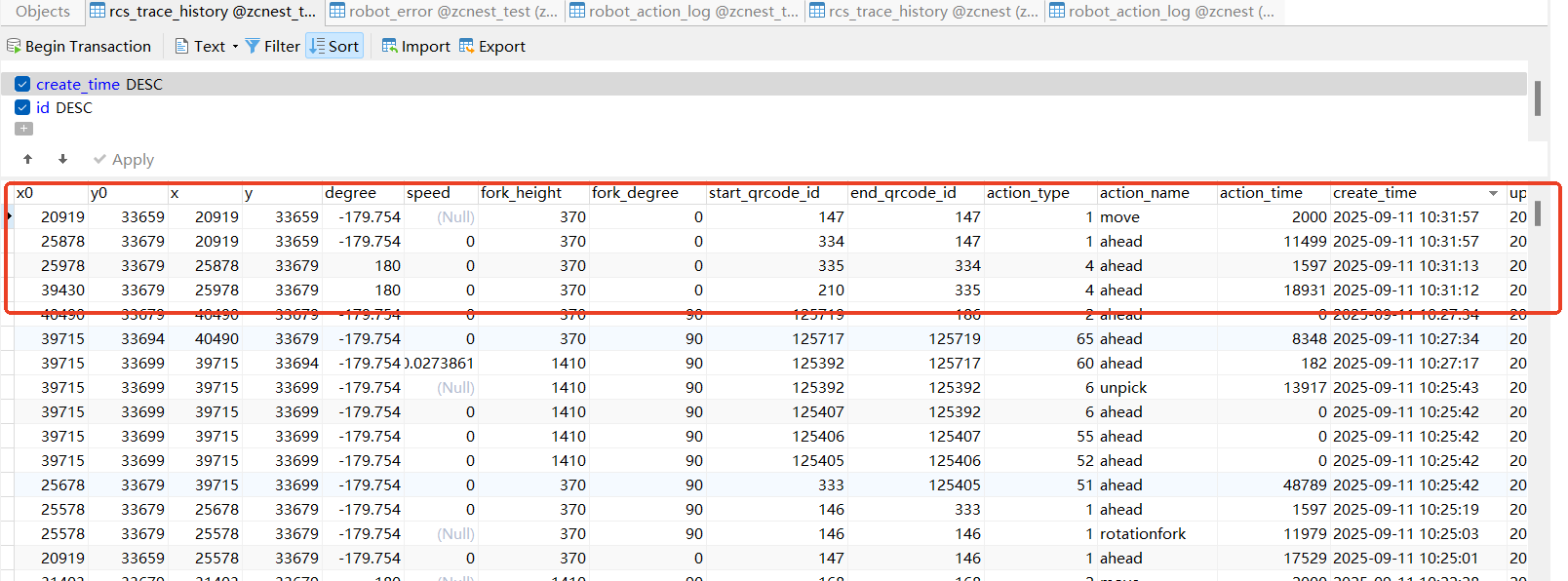Uncheck the id sort checkbox

coord(22,107)
